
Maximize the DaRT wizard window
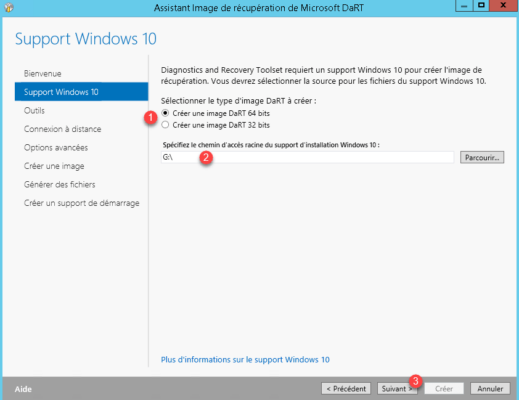click(481, 6)
